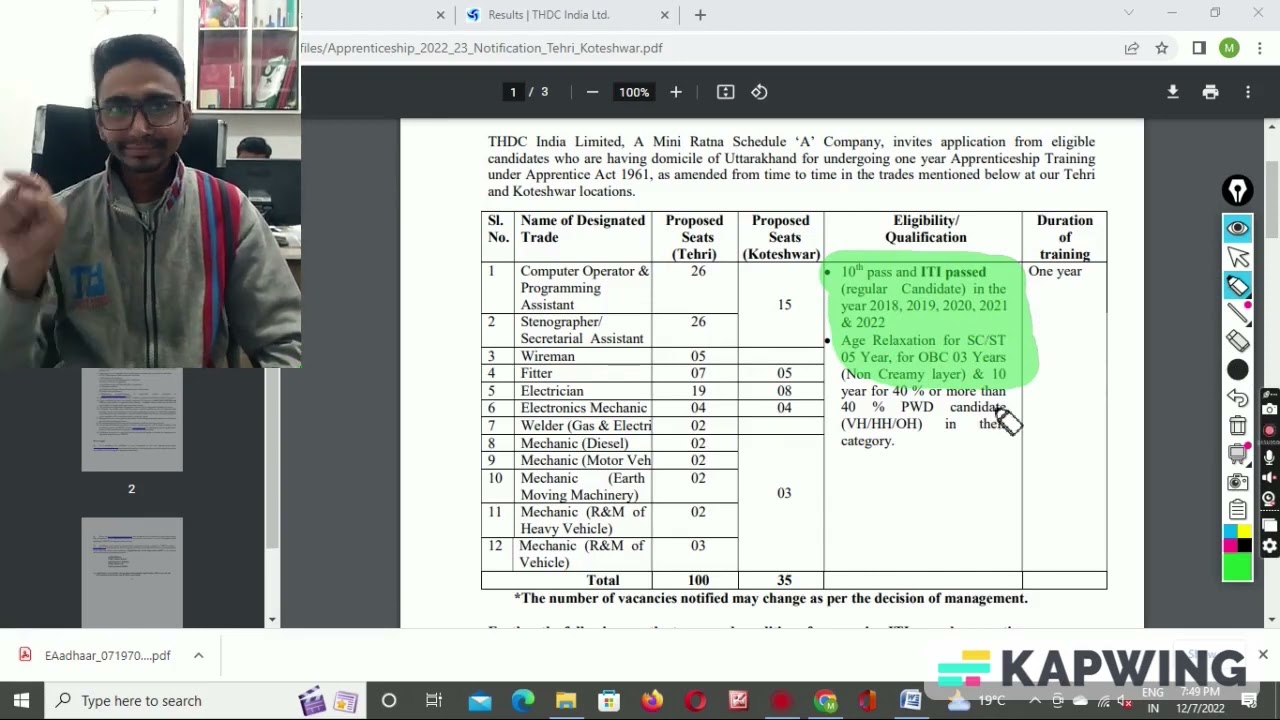Toggle the system sound speaker on recorder bar

click(x=1269, y=477)
